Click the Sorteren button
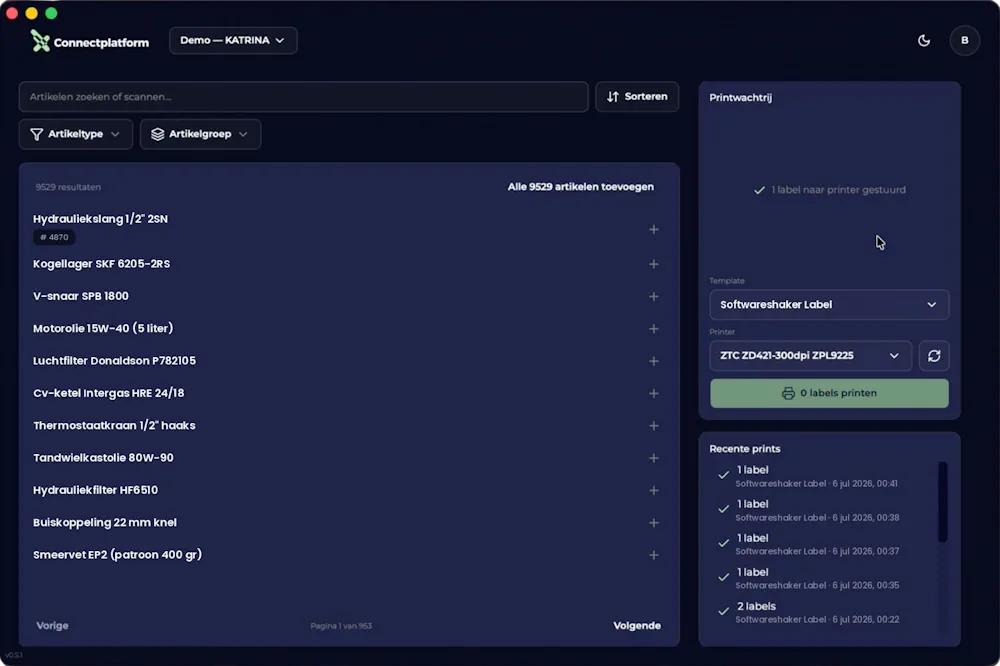This screenshot has width=1000, height=666. coord(636,96)
